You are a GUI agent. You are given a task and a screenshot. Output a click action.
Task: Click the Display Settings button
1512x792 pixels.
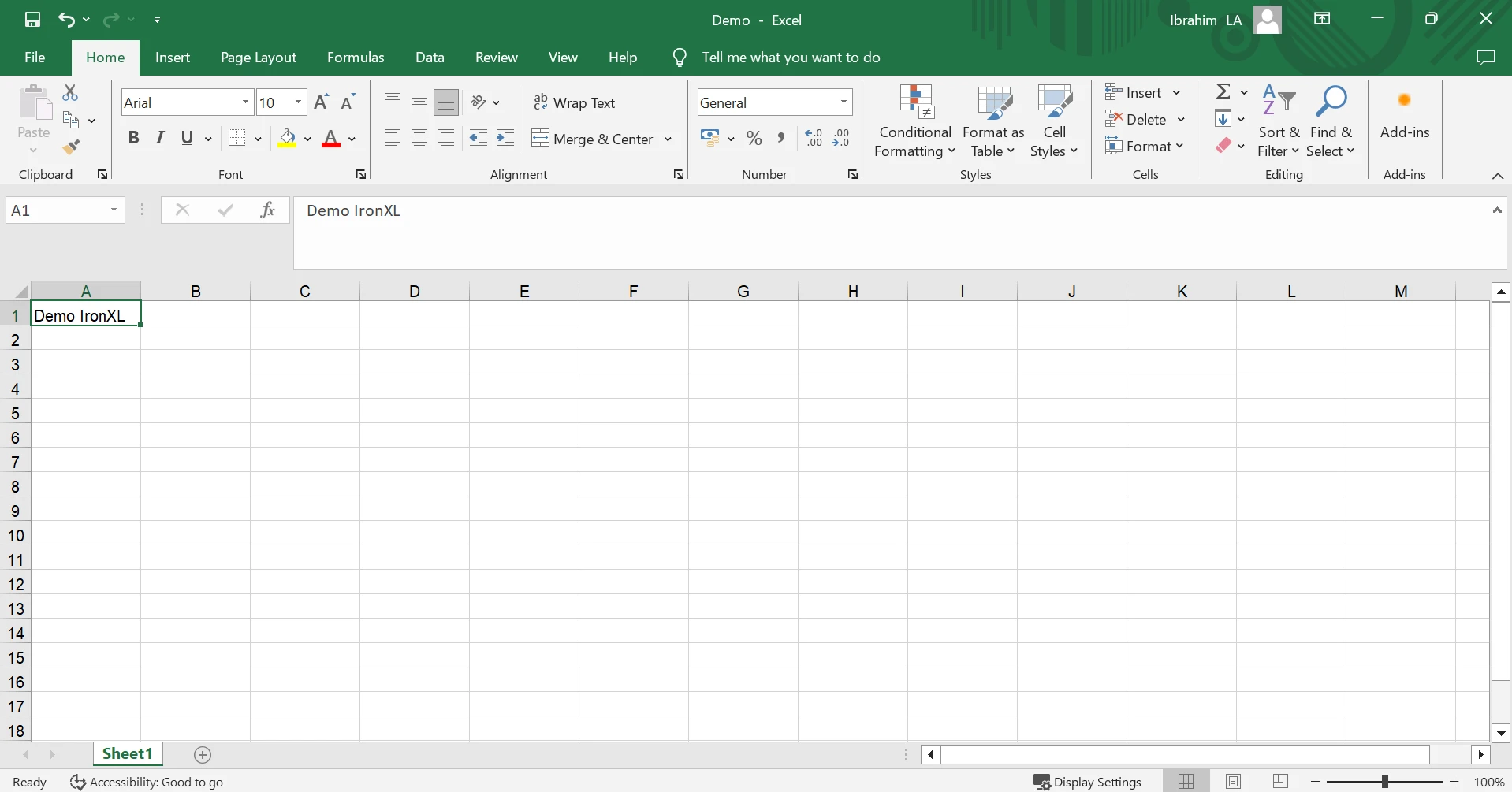coord(1087,782)
